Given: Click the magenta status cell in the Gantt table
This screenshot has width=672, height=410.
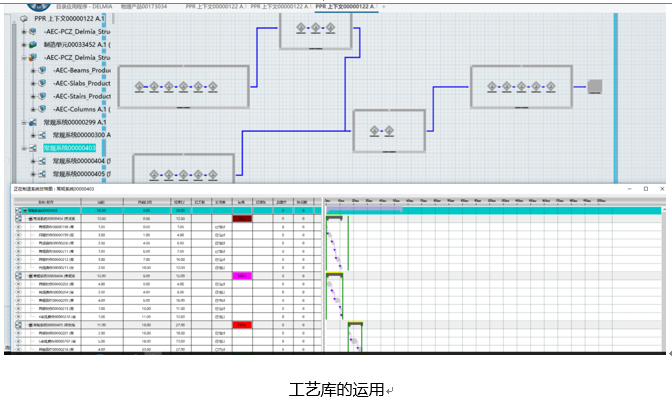Looking at the screenshot, I should click(x=243, y=275).
